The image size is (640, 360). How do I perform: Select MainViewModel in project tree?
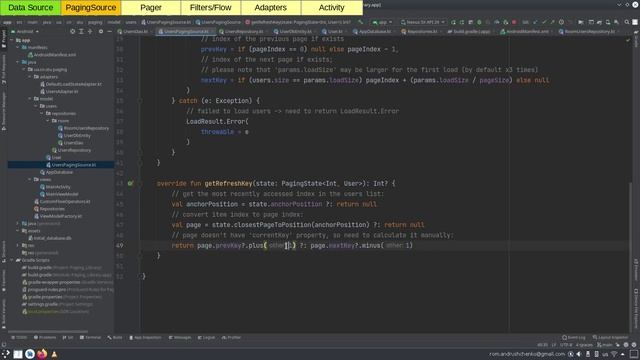[62, 194]
